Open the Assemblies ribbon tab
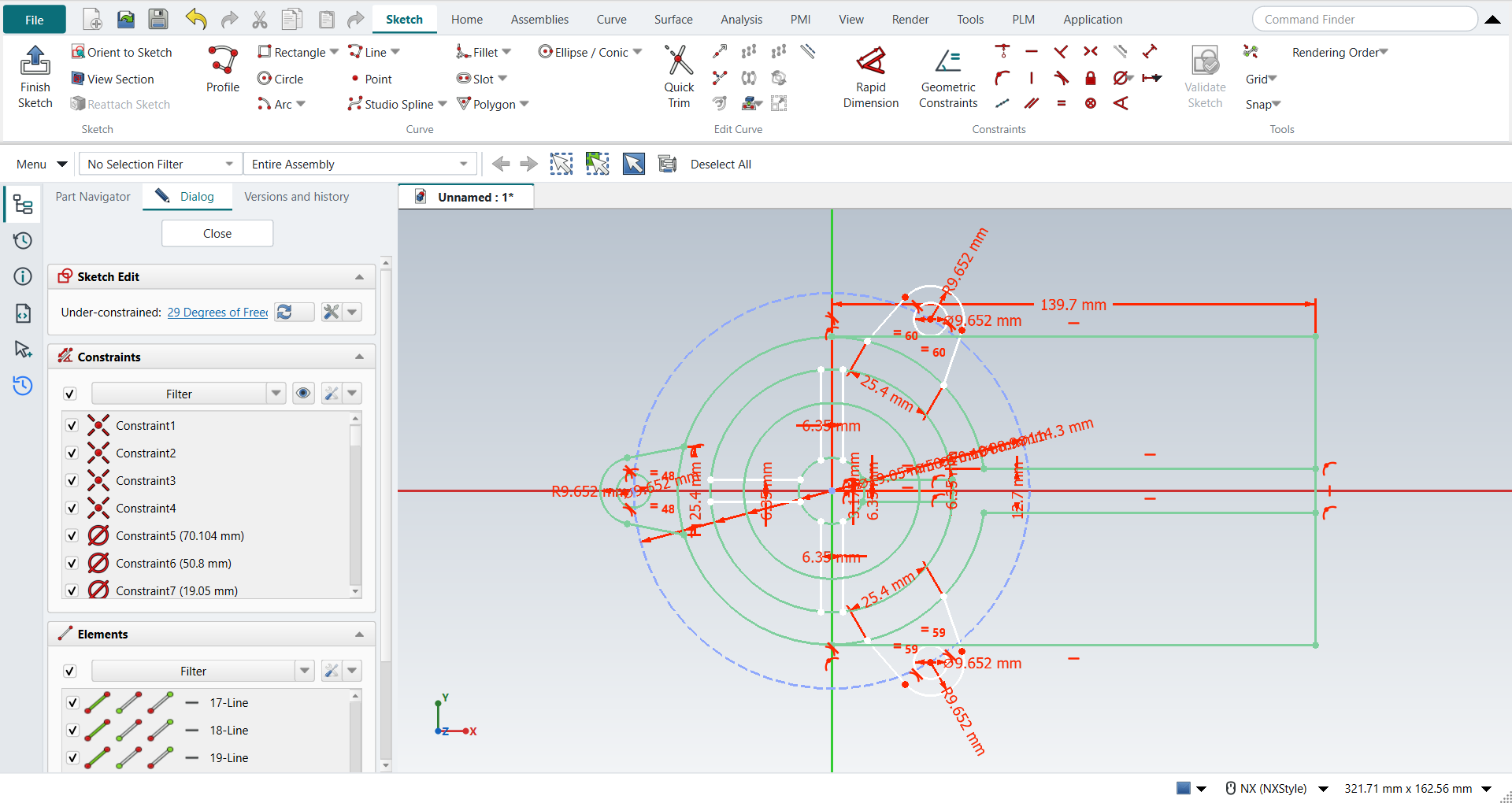 click(x=539, y=19)
